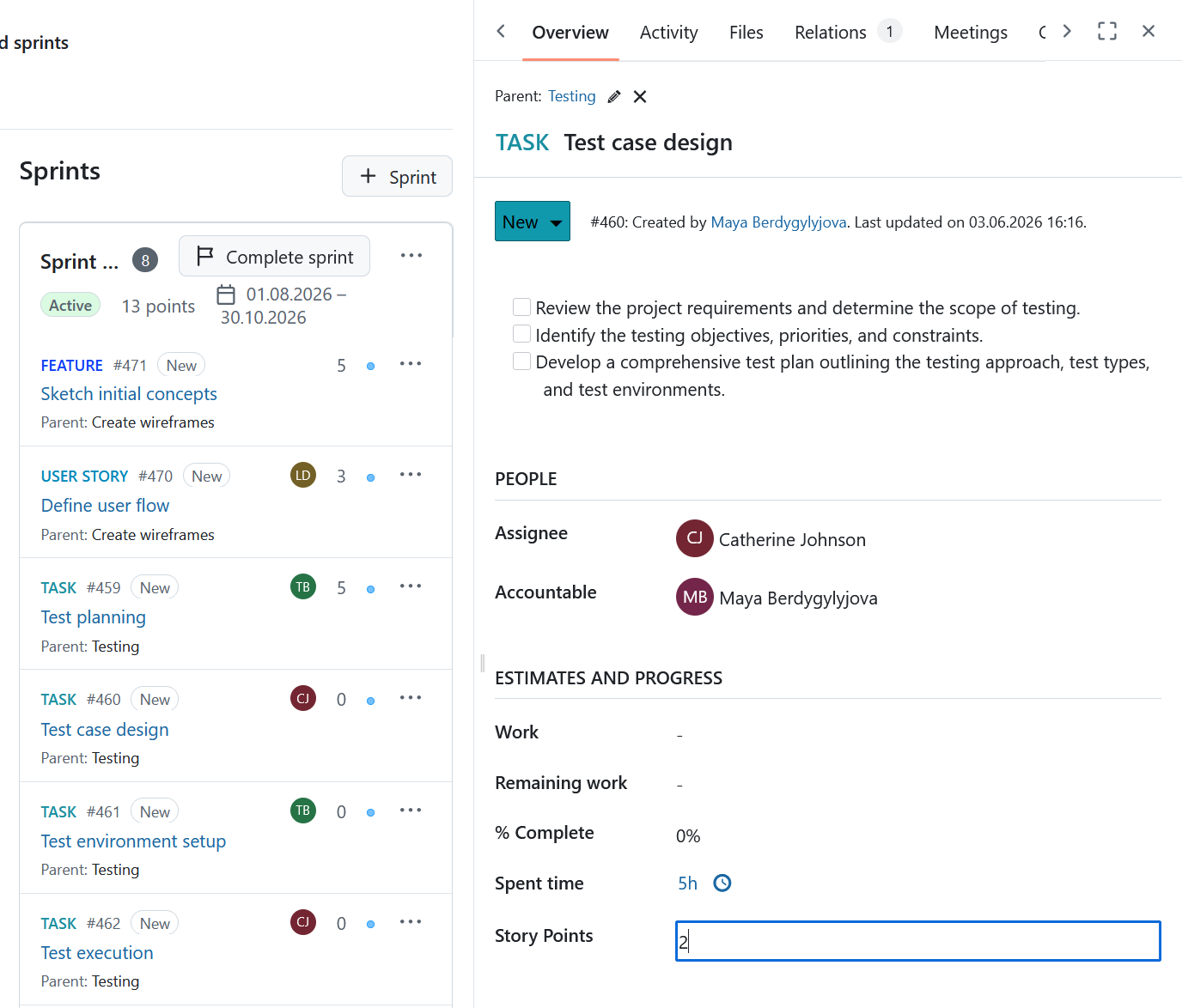Click the Test case design task title

[x=648, y=143]
